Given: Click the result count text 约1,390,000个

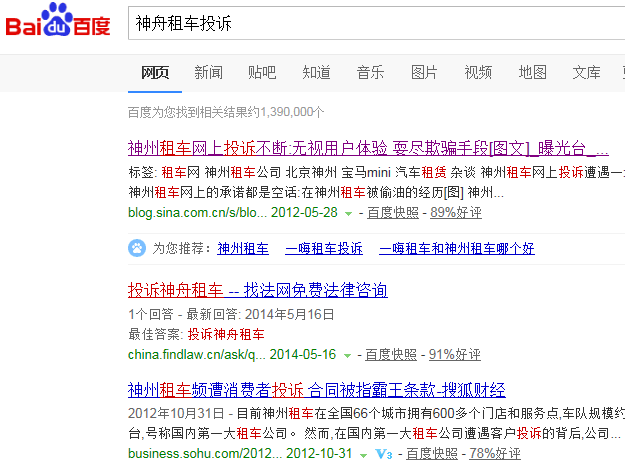Looking at the screenshot, I should [x=286, y=112].
